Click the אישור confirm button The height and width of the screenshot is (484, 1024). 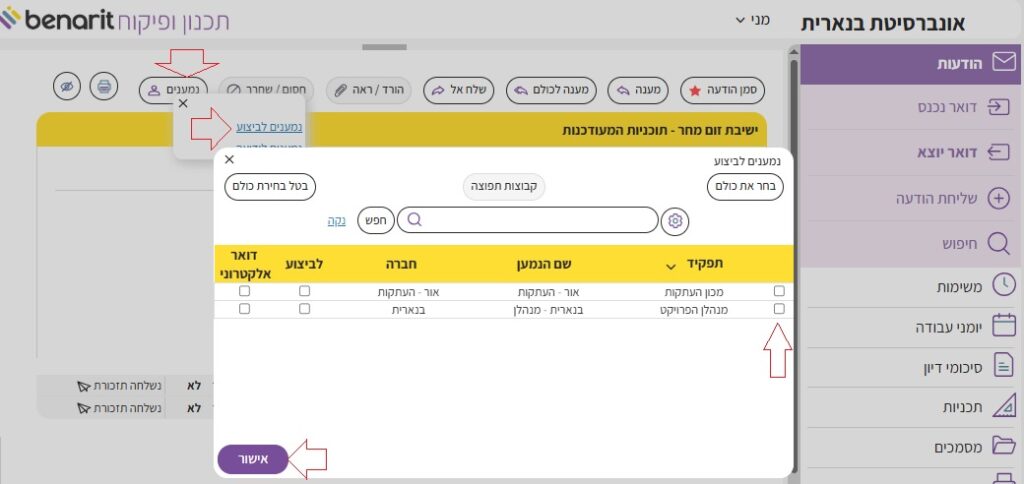tap(252, 459)
